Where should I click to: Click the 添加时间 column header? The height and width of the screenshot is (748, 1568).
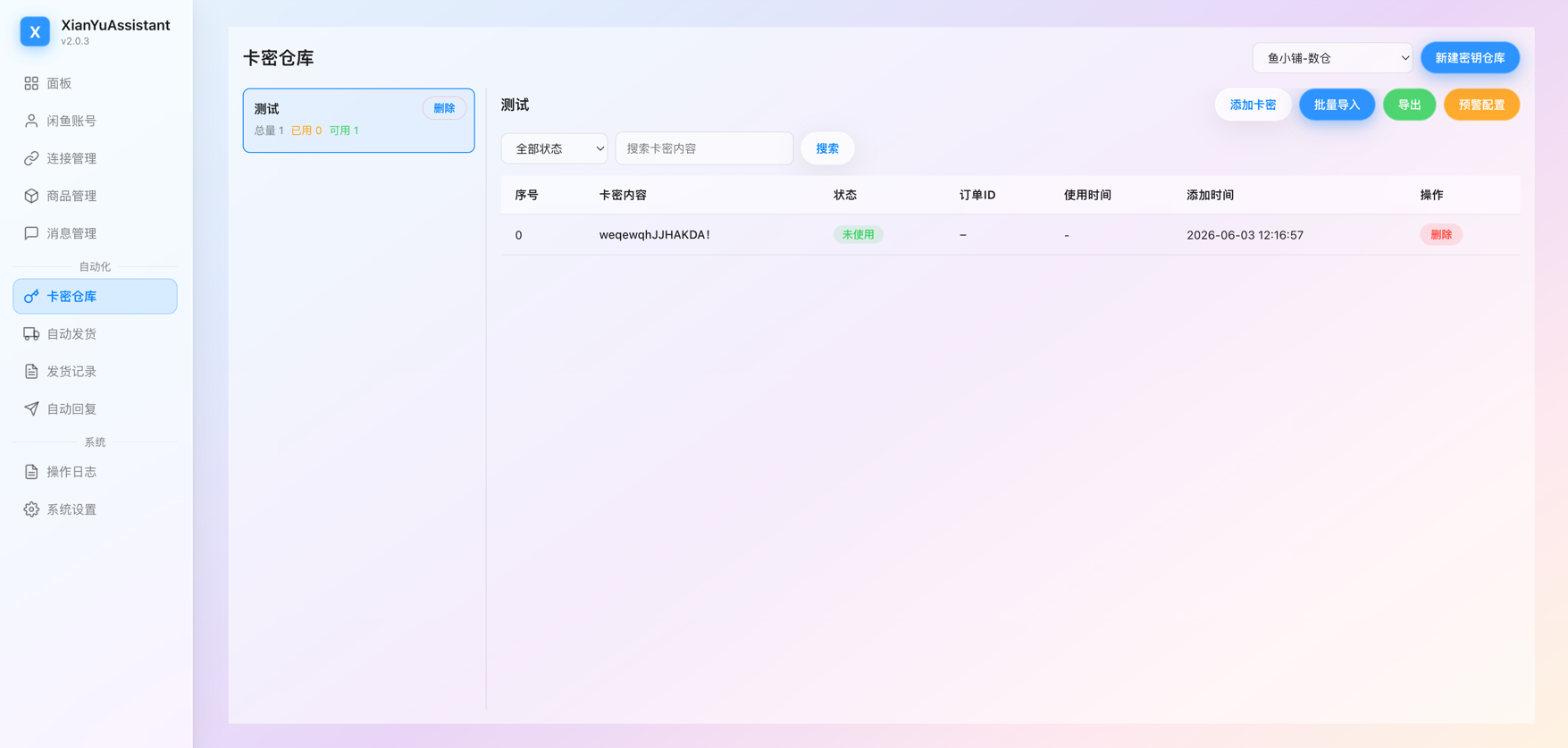tap(1210, 195)
